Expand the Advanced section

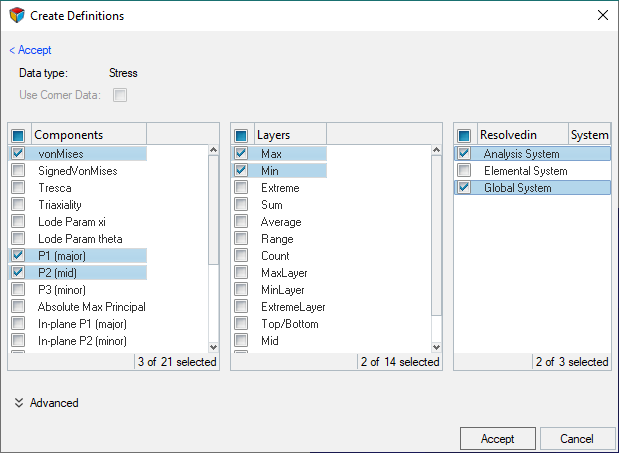click(x=20, y=403)
